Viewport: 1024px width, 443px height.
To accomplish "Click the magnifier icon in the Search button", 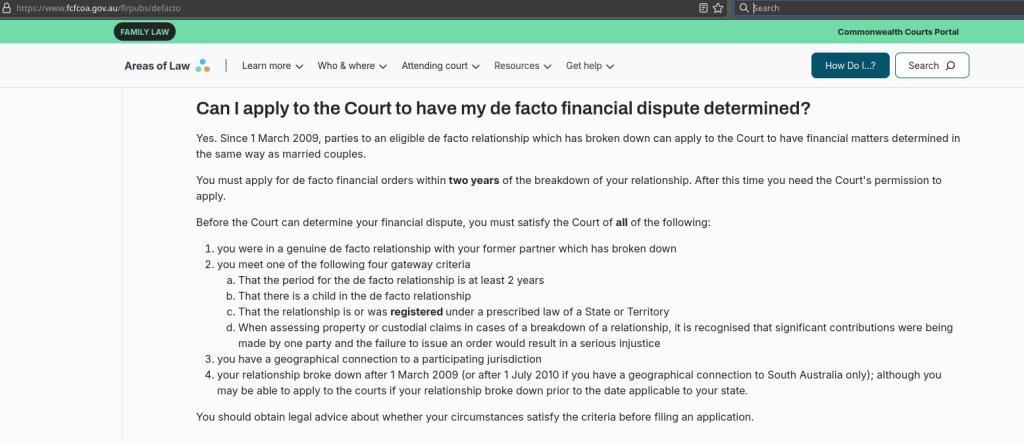I will [x=950, y=66].
